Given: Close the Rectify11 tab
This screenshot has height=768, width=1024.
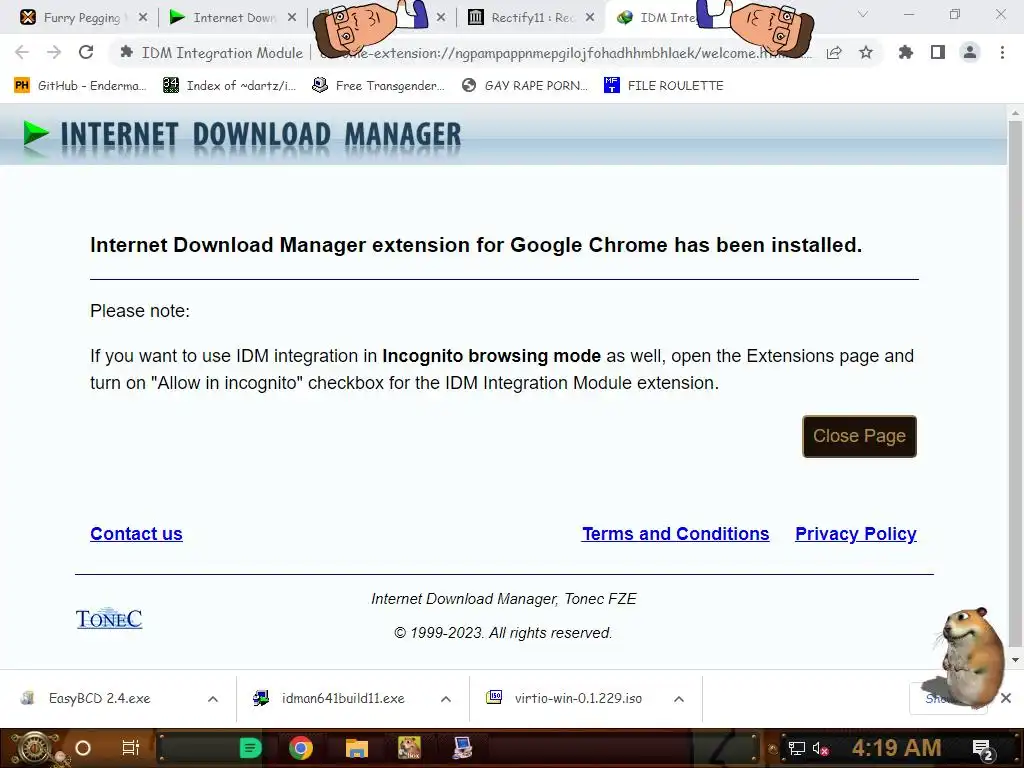Looking at the screenshot, I should tap(590, 18).
